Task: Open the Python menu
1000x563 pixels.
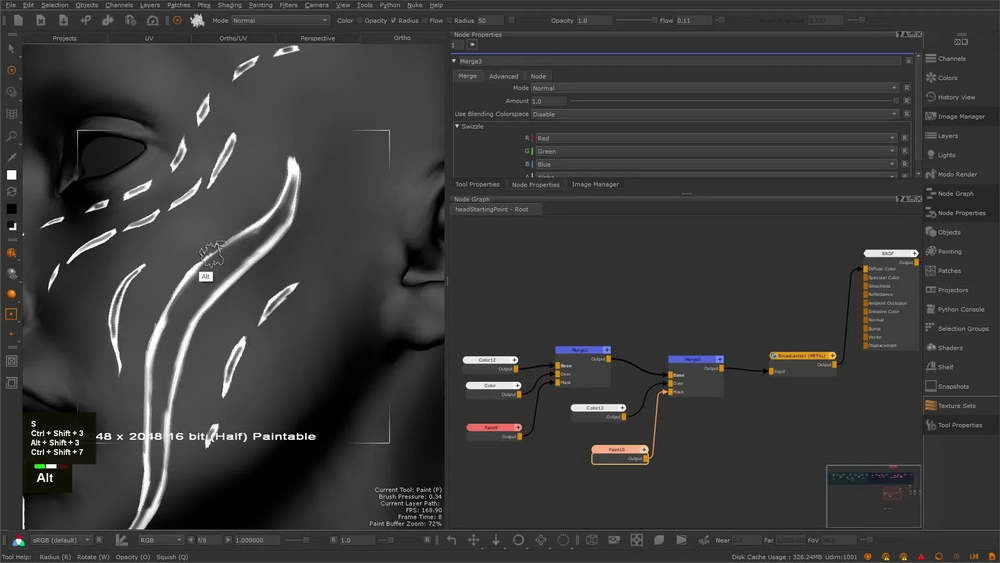Action: [390, 4]
